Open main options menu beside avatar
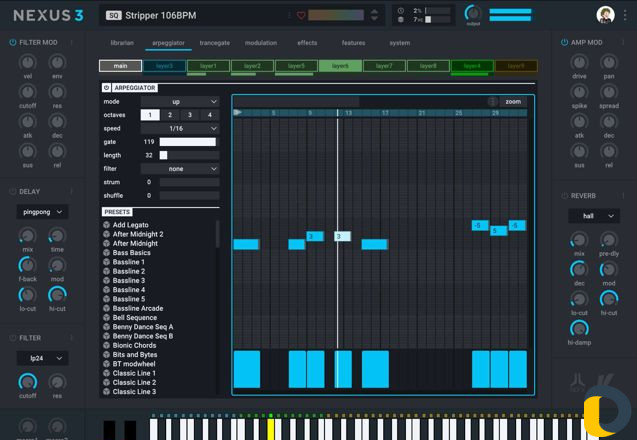The width and height of the screenshot is (637, 440). pos(625,15)
